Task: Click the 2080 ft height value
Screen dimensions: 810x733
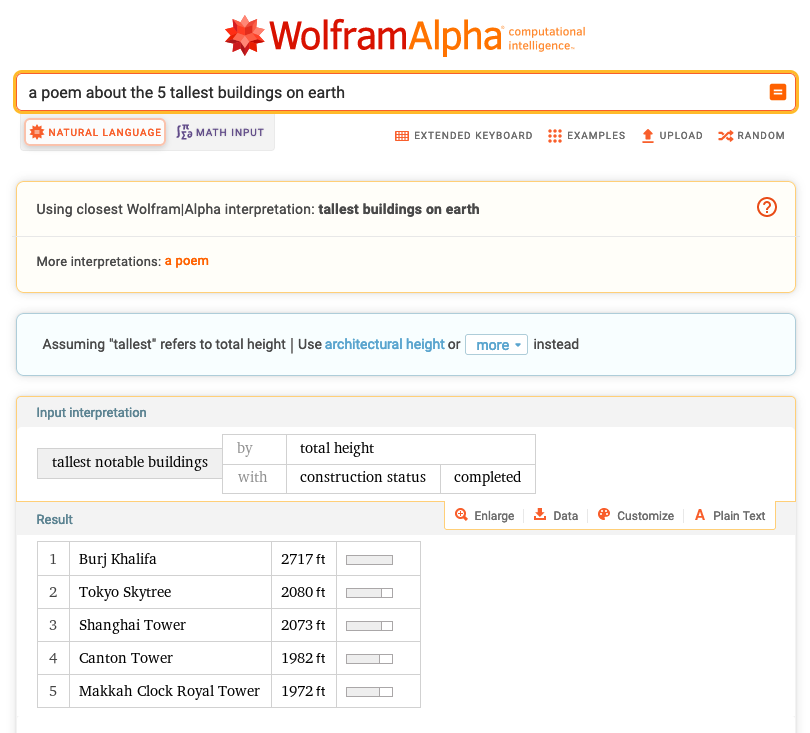Action: pos(304,592)
